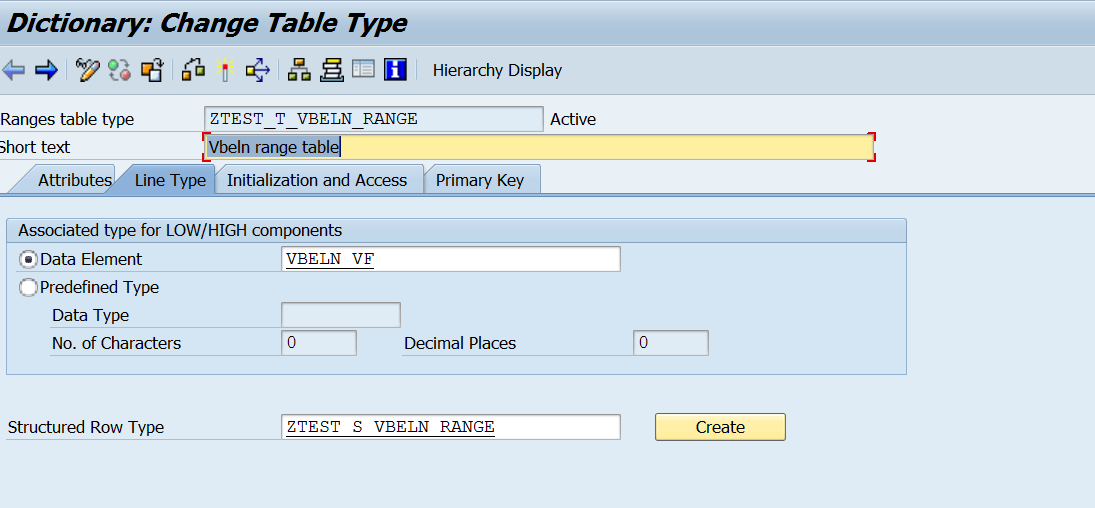Click the Hierarchy Display button

(x=497, y=70)
